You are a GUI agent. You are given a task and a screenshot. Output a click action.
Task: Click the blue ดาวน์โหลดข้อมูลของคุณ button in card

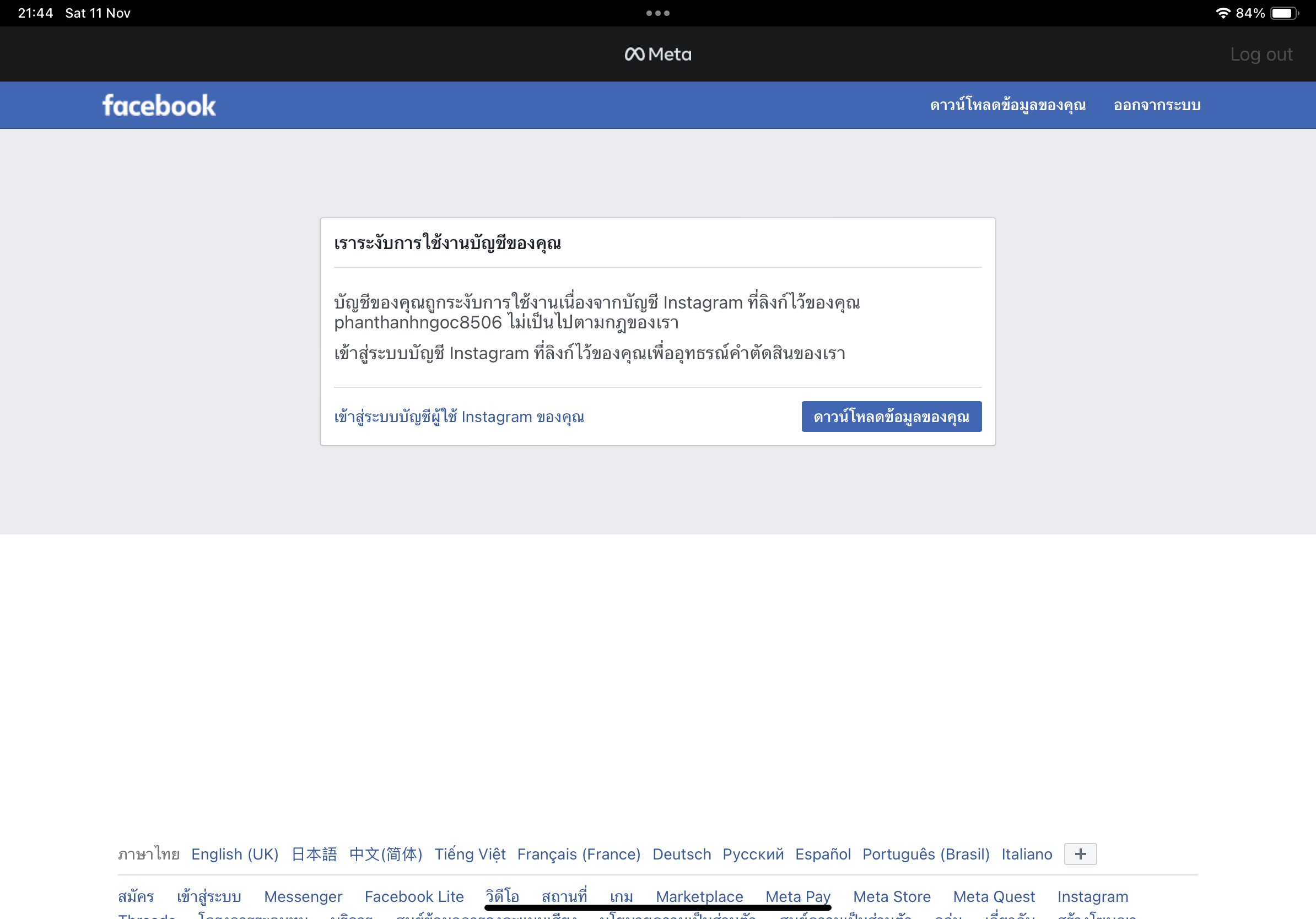pos(891,417)
